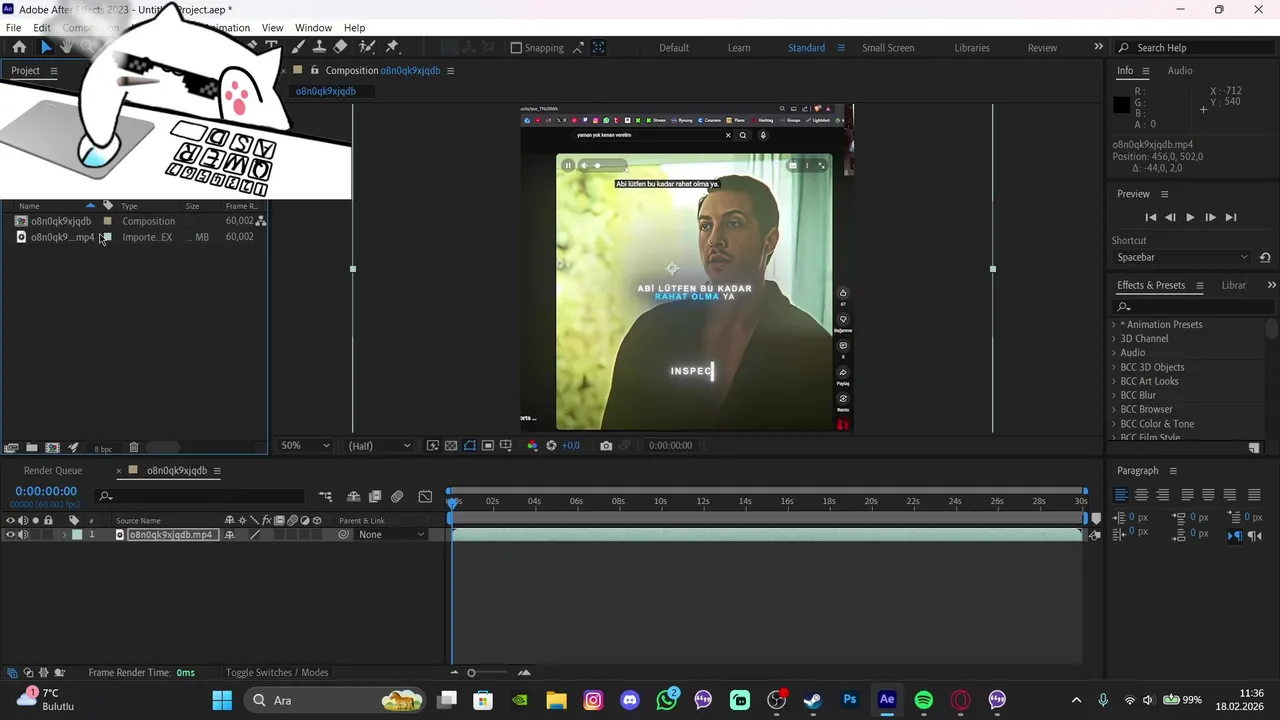Screen dimensions: 1280x720
Task: Open the Parent None dropdown
Action: click(392, 535)
